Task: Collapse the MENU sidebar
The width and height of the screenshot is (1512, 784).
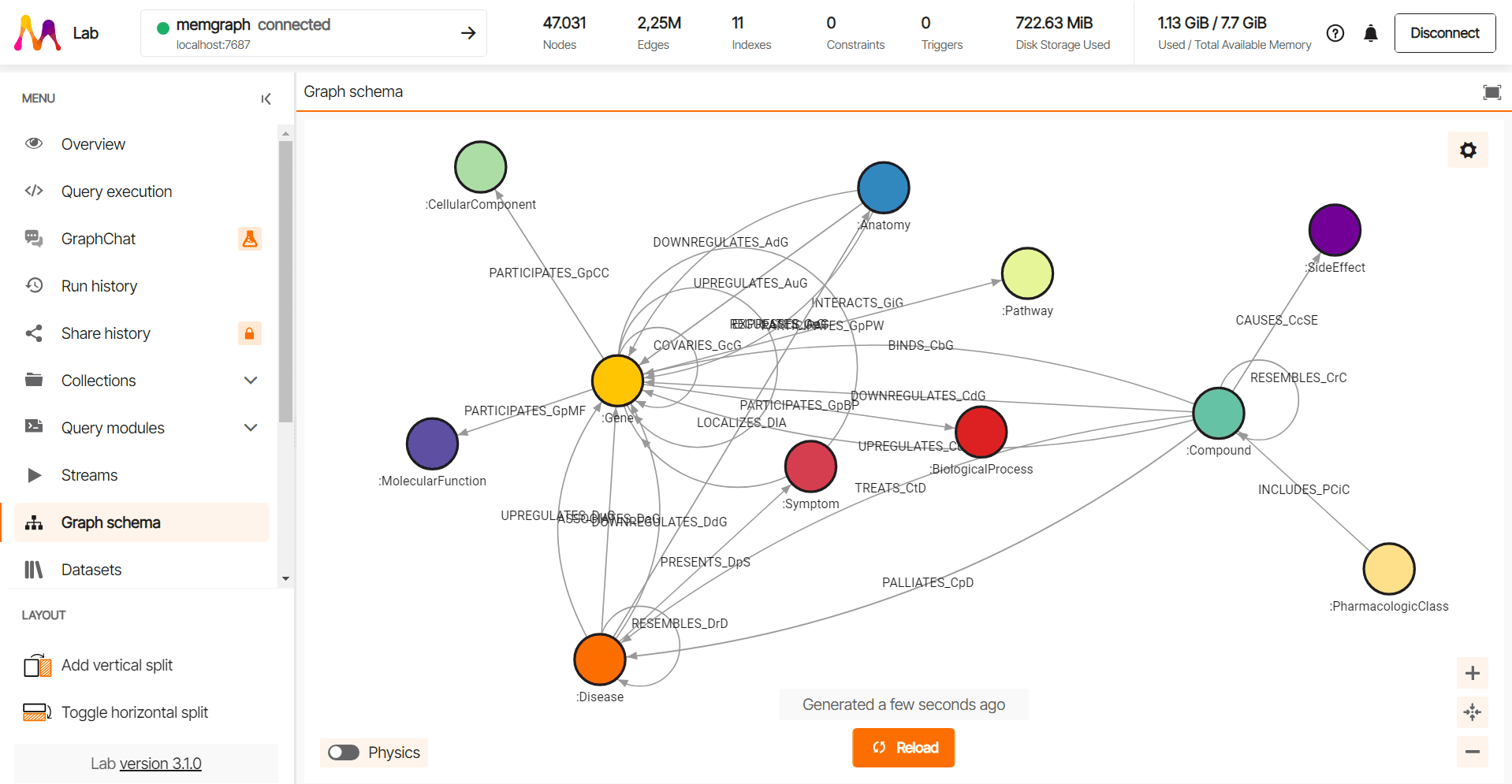Action: pos(266,98)
